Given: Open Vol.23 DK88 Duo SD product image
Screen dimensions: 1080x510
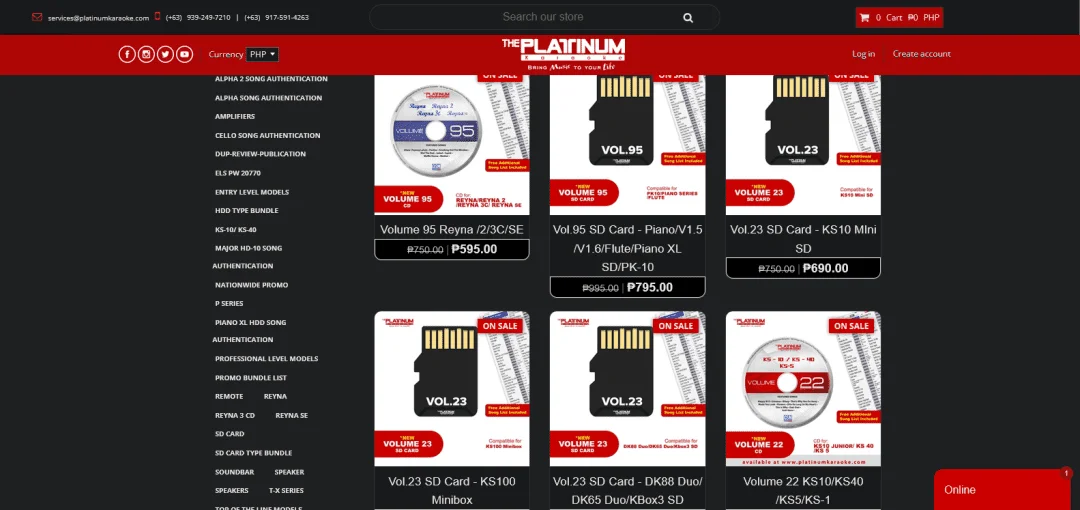Looking at the screenshot, I should (x=627, y=389).
